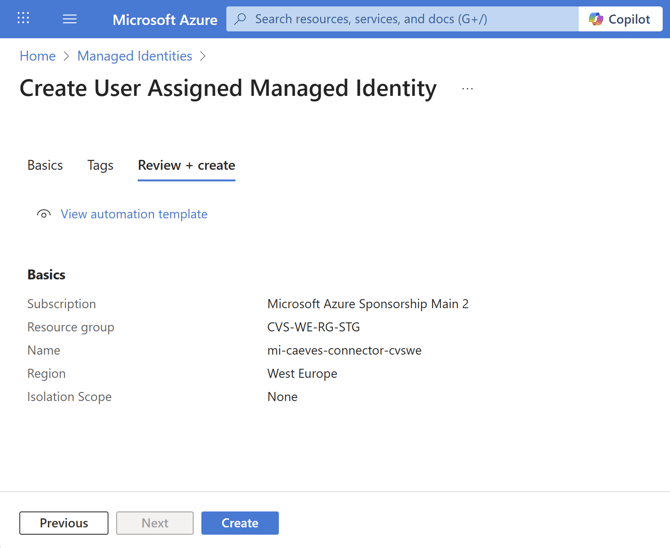Viewport: 670px width, 548px height.
Task: Navigate to Managed Identities breadcrumb
Action: point(134,56)
